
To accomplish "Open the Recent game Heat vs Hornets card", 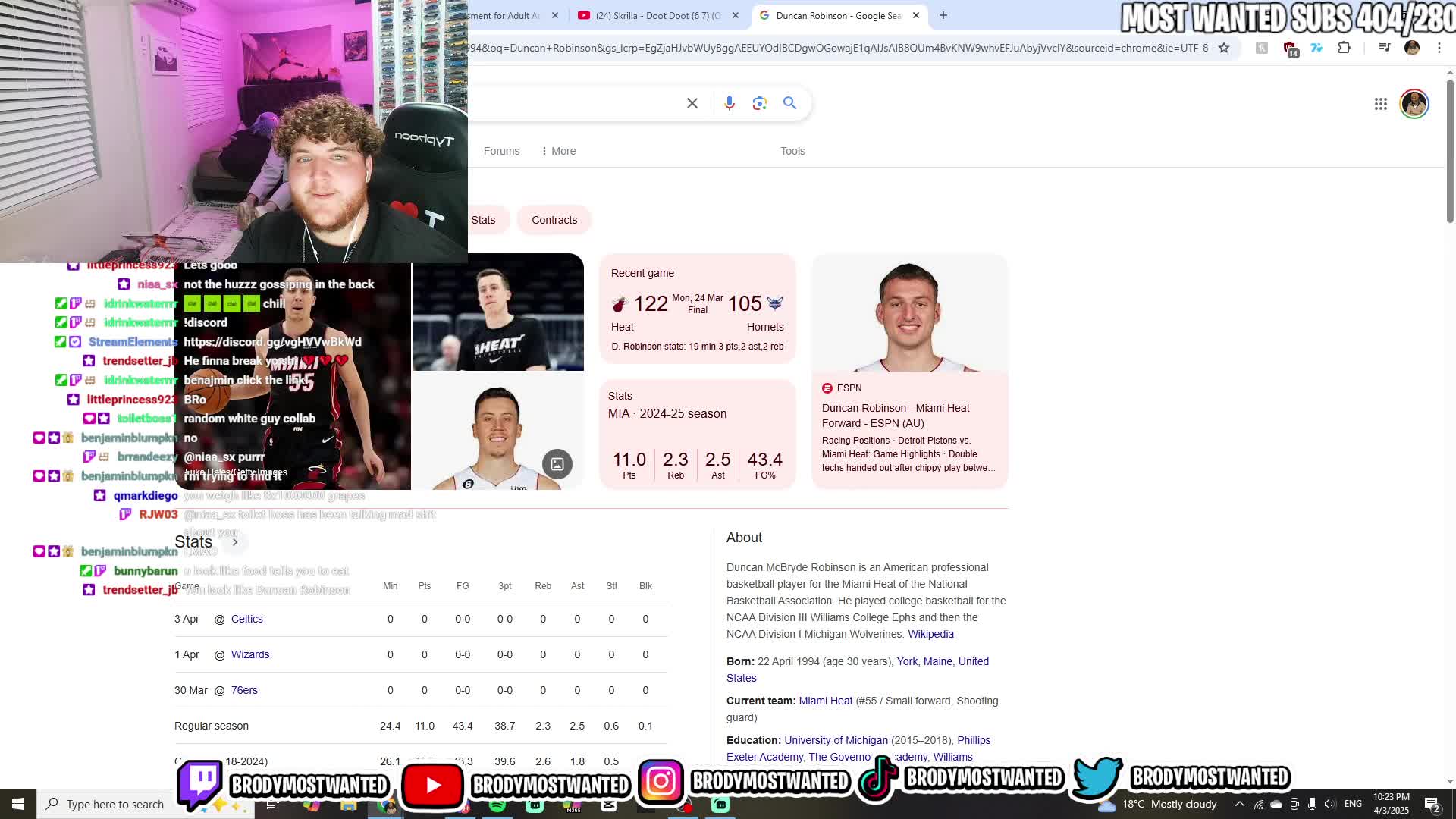I will [697, 309].
